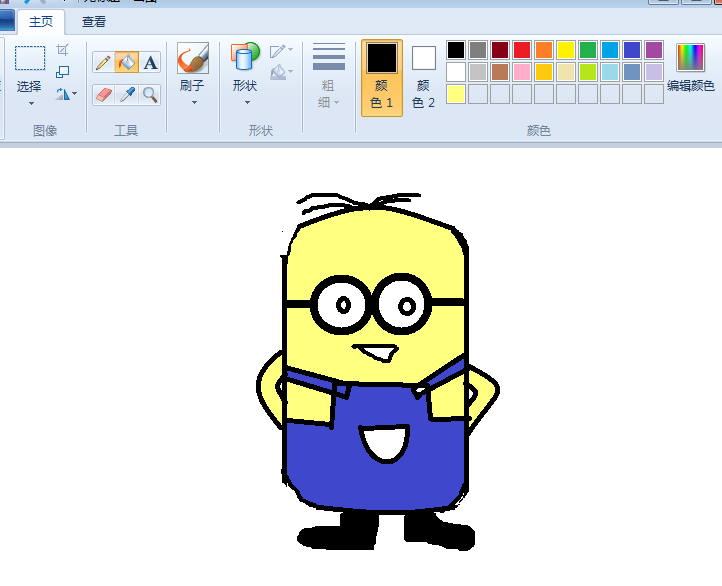Open the shape outline dropdown
This screenshot has width=722, height=586.
[281, 51]
